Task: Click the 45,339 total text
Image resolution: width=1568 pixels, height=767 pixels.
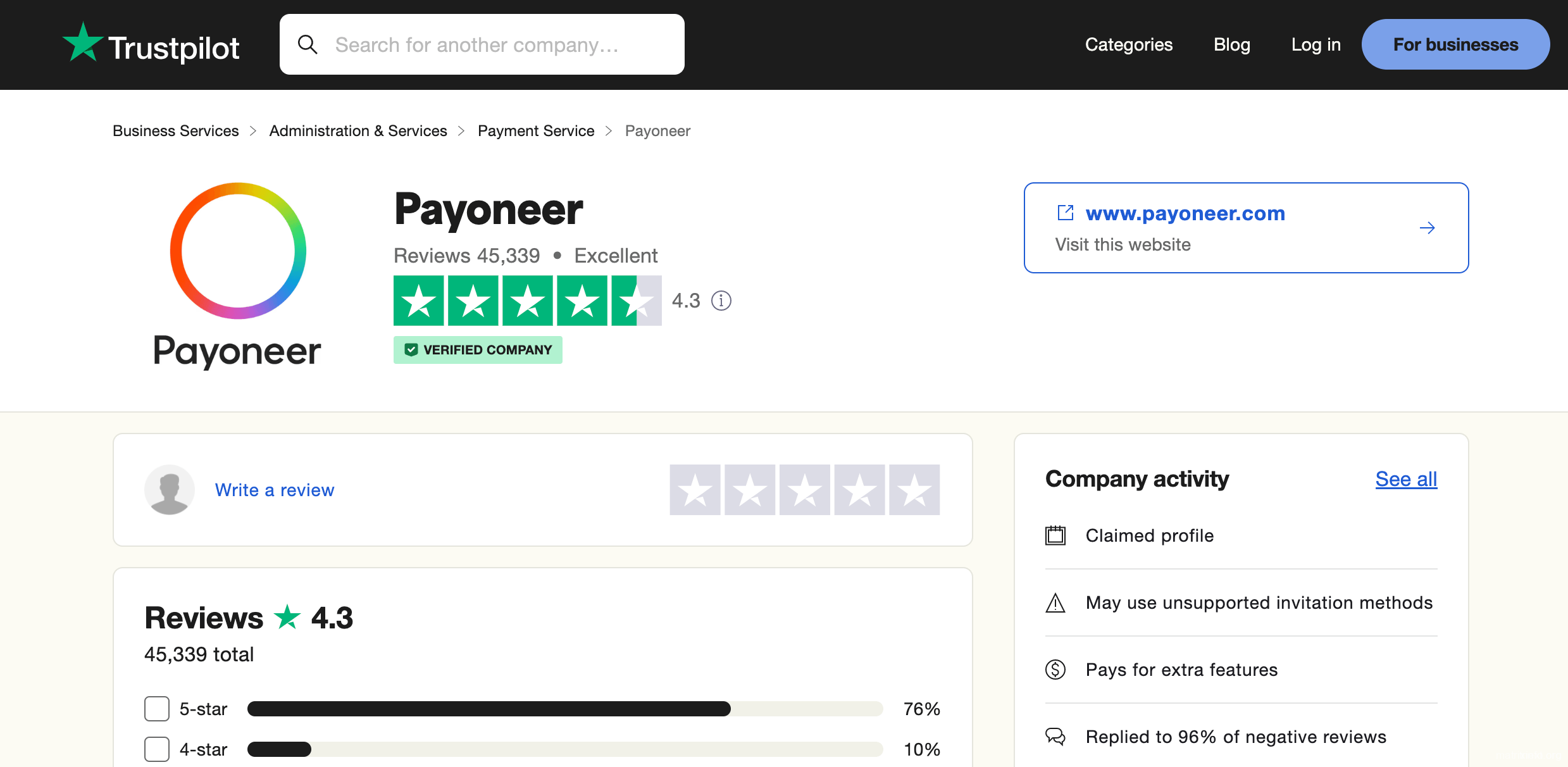Action: [x=199, y=654]
